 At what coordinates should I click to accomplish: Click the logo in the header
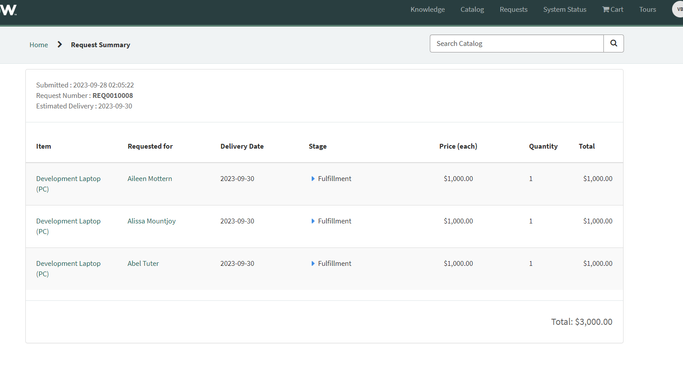(x=8, y=10)
